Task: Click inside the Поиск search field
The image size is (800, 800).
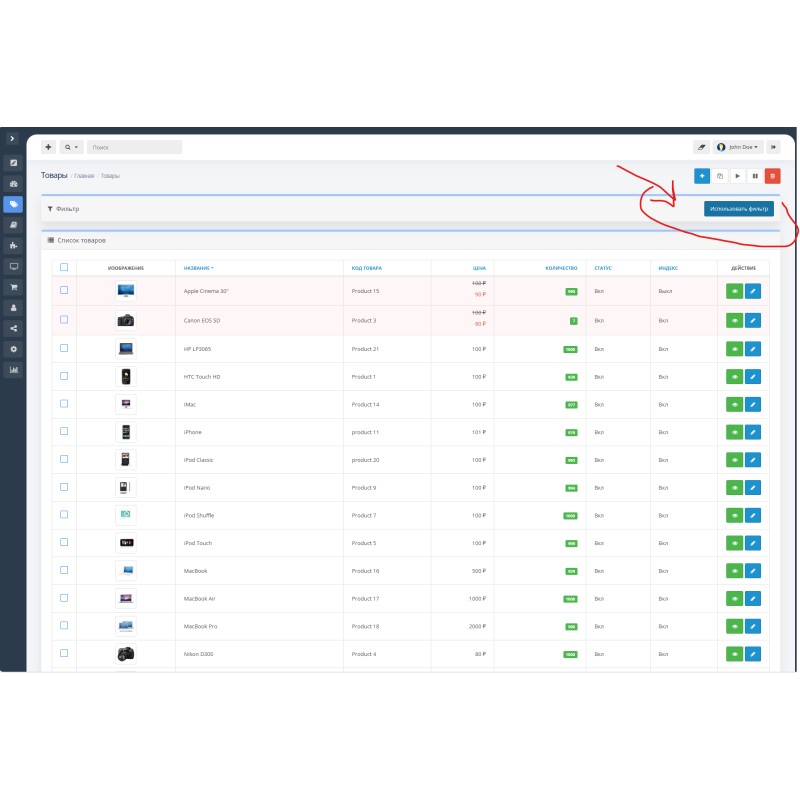Action: point(134,146)
